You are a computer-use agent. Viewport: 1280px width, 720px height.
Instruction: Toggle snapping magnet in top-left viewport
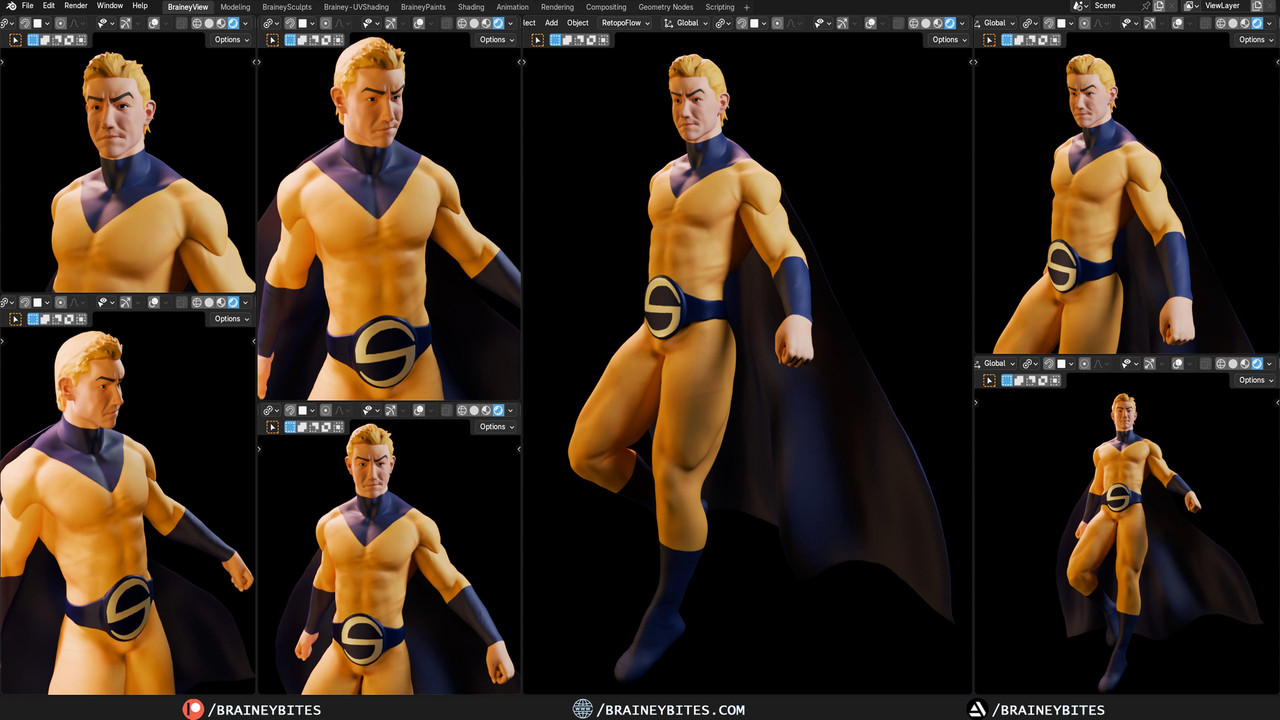pos(25,23)
